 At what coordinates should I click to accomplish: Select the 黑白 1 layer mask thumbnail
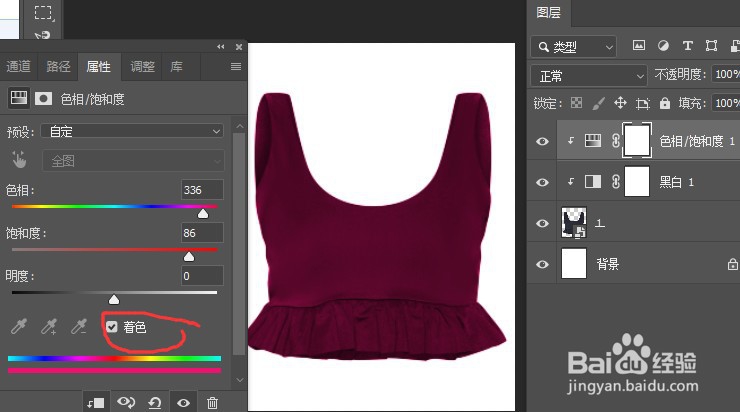coord(637,182)
